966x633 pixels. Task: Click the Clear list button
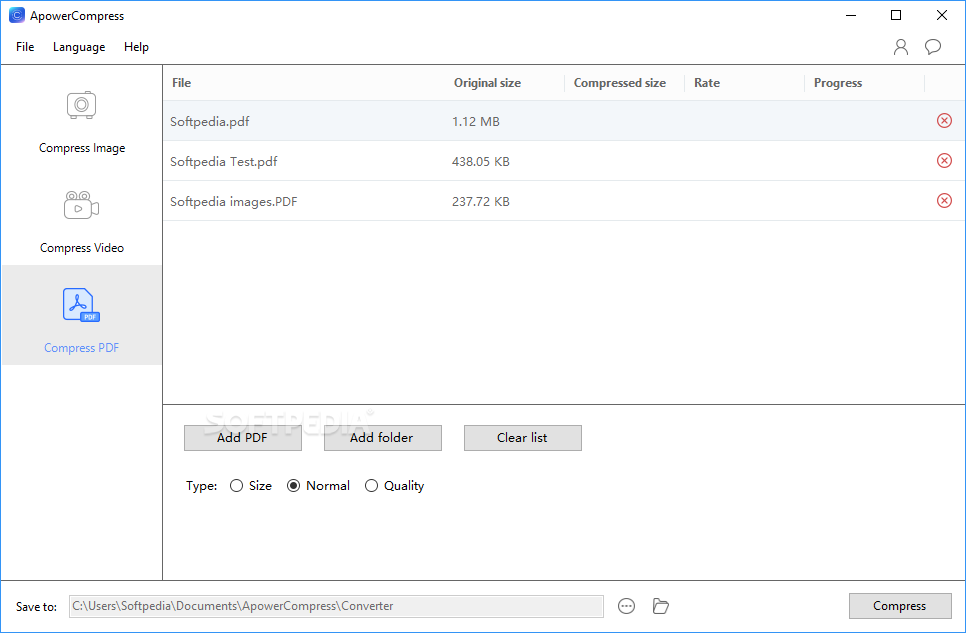(x=522, y=438)
